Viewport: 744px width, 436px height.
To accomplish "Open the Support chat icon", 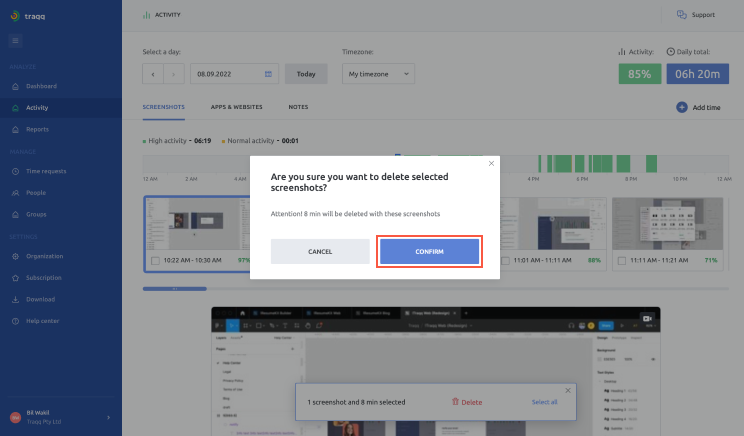I will tap(681, 15).
